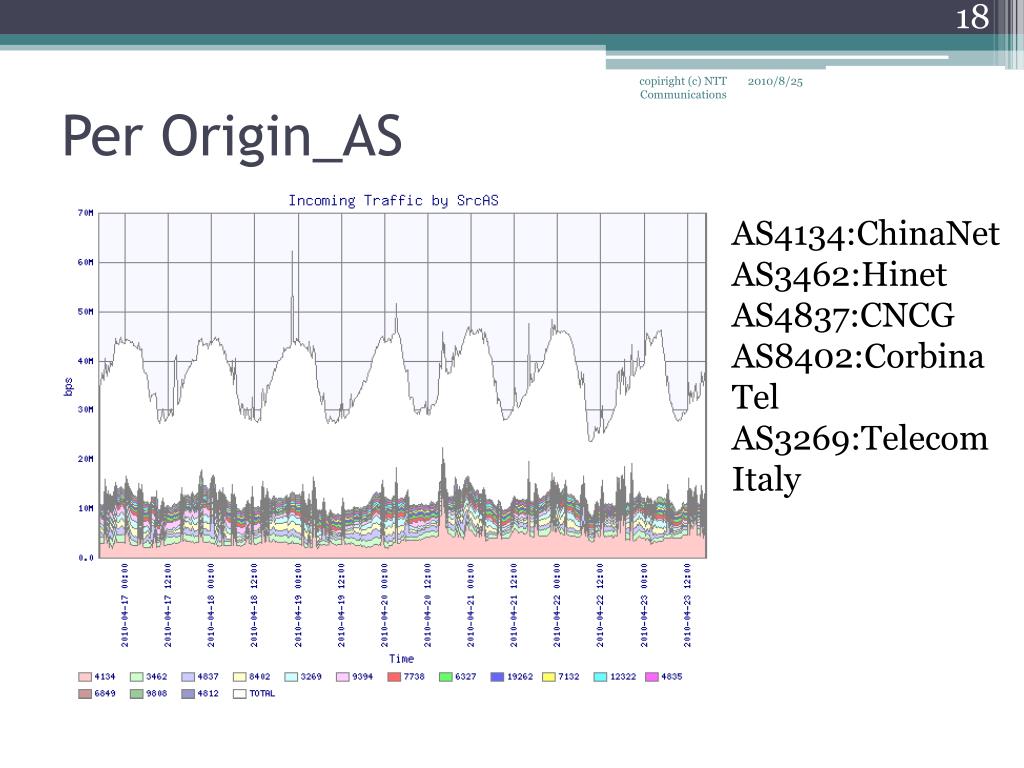Click the pale cyan 3269 legend swatch

pos(291,677)
